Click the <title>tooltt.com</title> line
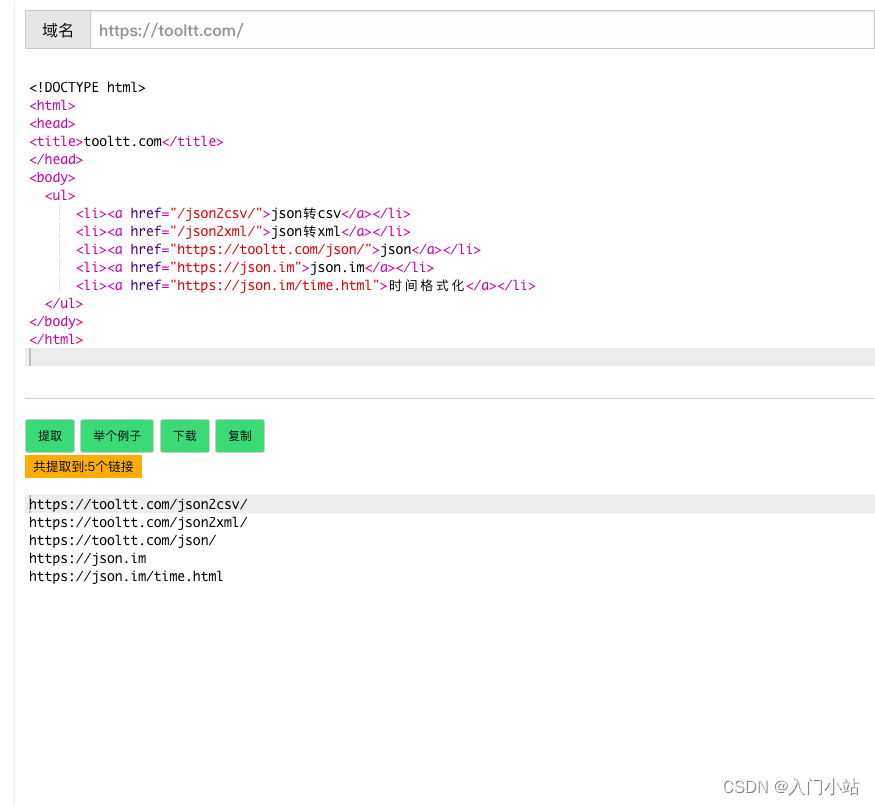Screen dimensions: 875x805 tap(126, 142)
